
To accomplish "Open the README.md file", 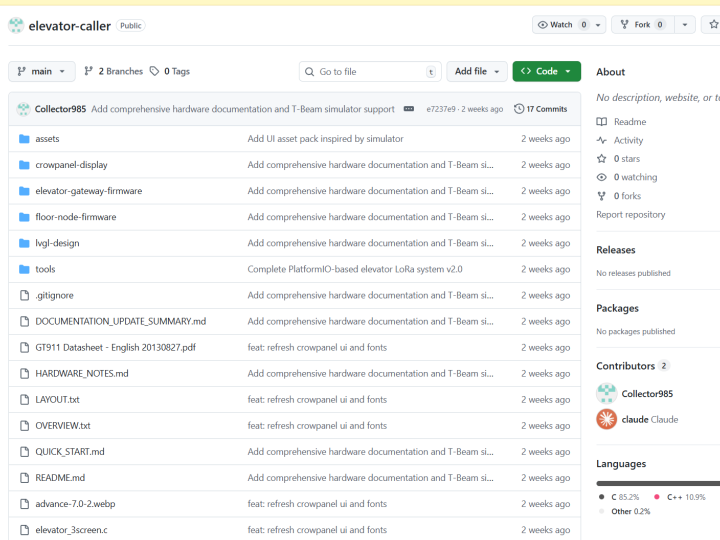I will (x=60, y=478).
